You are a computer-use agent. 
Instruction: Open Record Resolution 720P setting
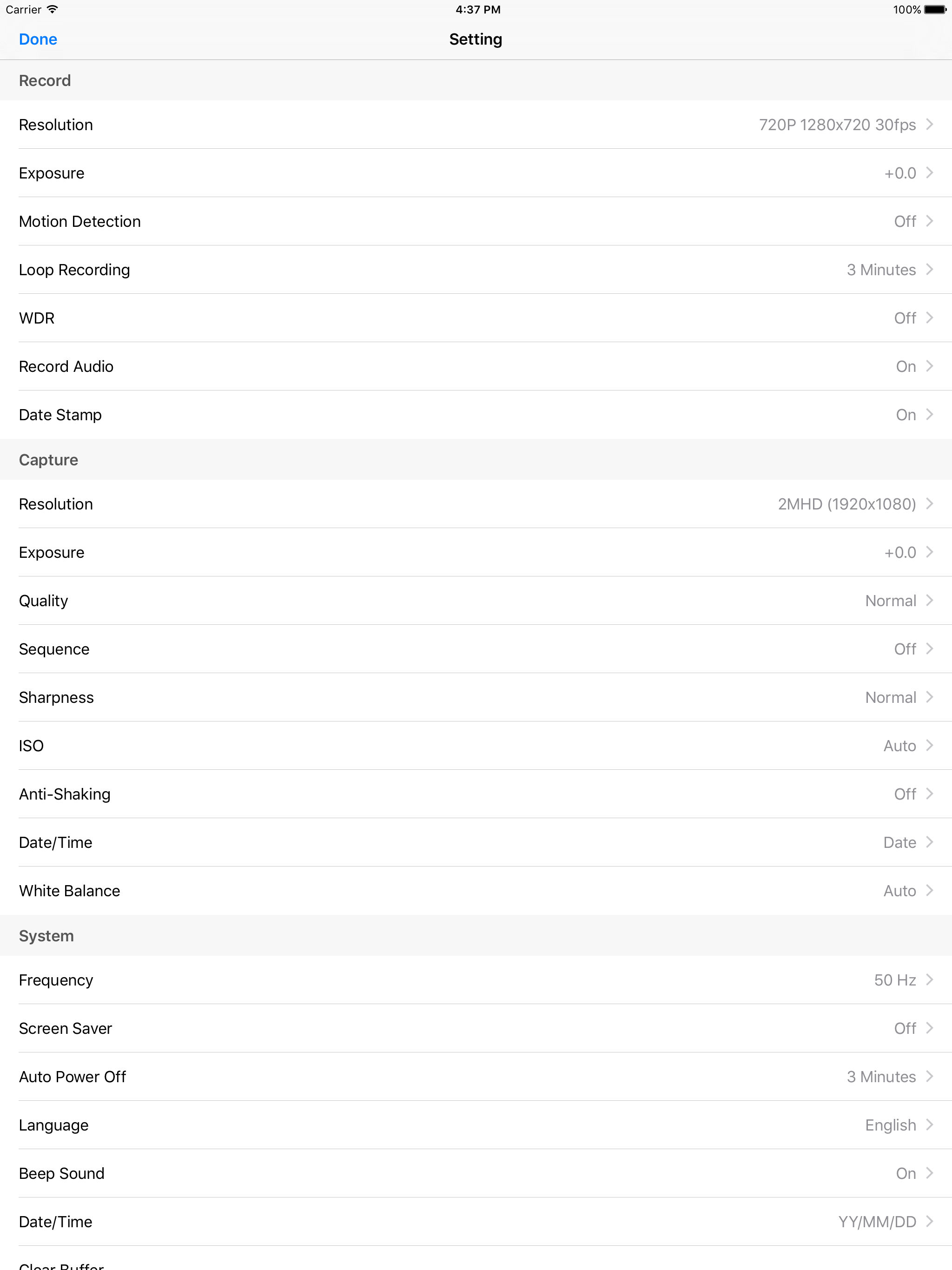click(x=476, y=125)
